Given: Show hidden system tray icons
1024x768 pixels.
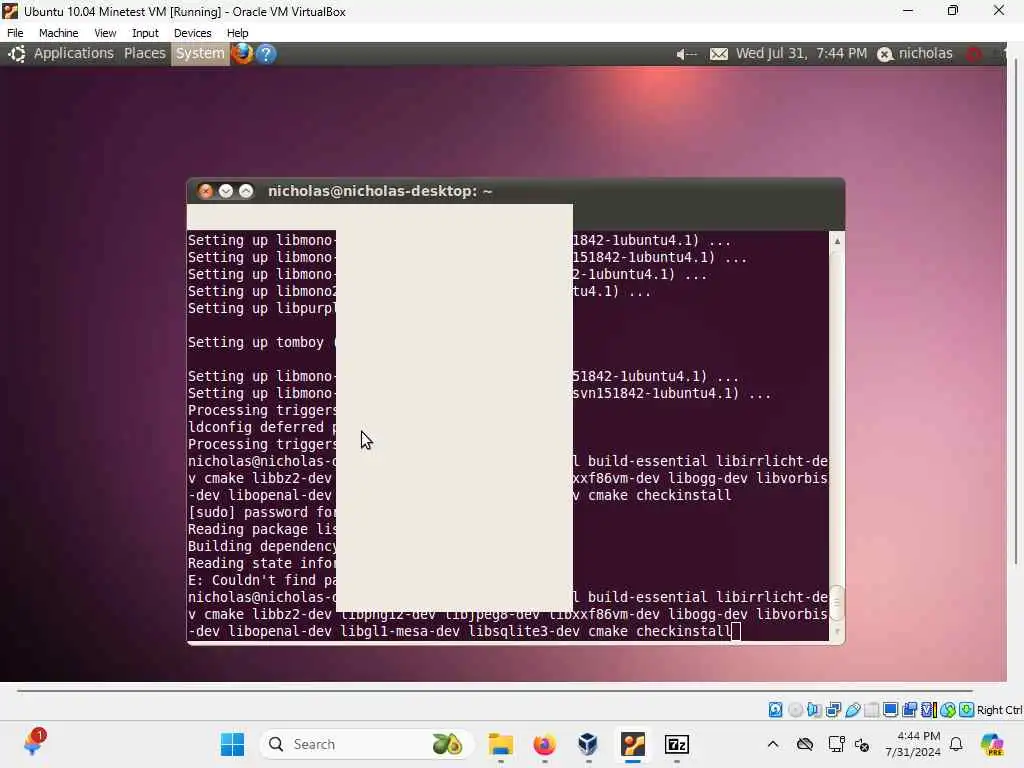Looking at the screenshot, I should point(773,744).
